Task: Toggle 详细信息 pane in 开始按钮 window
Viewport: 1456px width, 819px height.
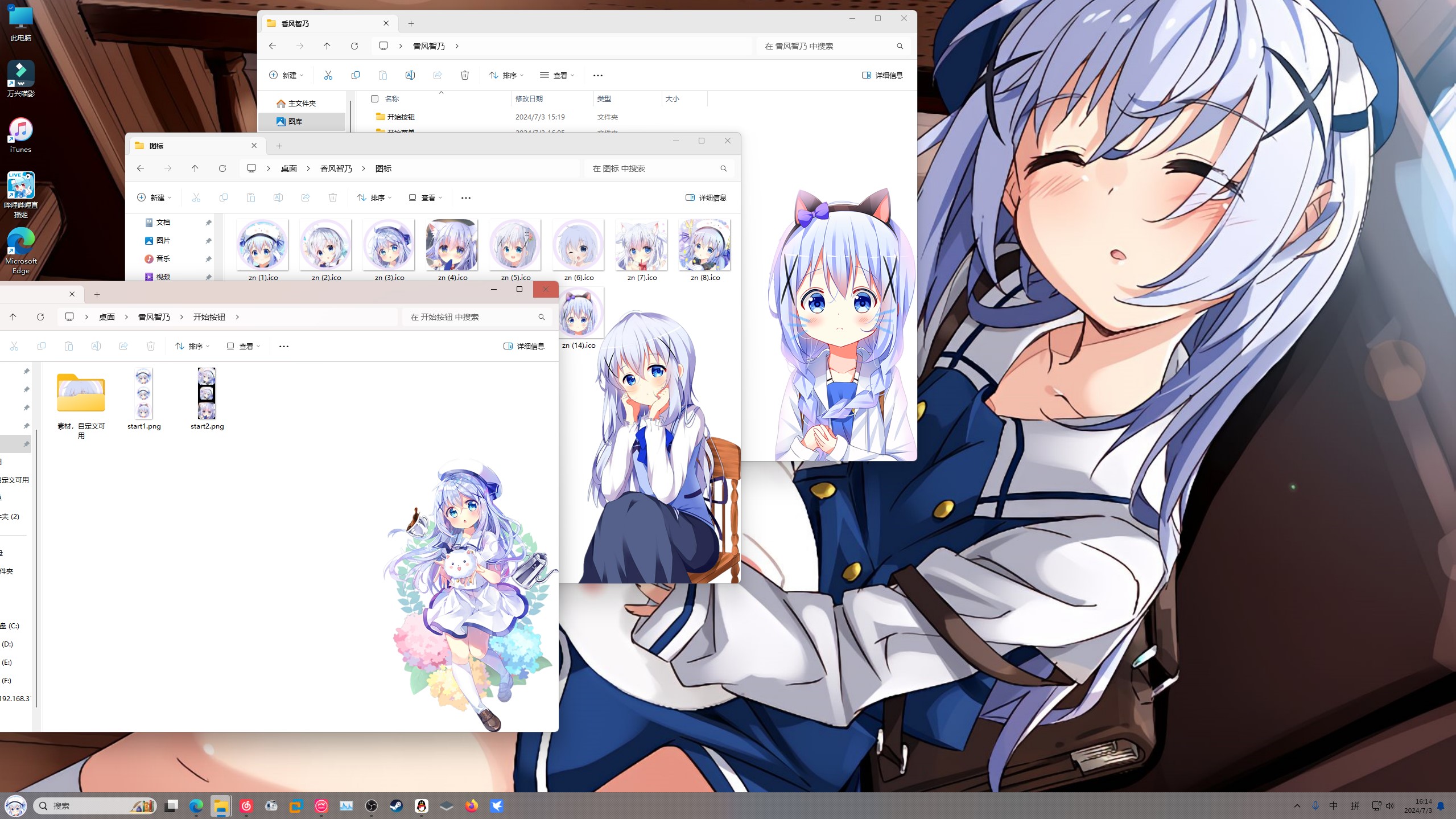Action: click(x=523, y=346)
